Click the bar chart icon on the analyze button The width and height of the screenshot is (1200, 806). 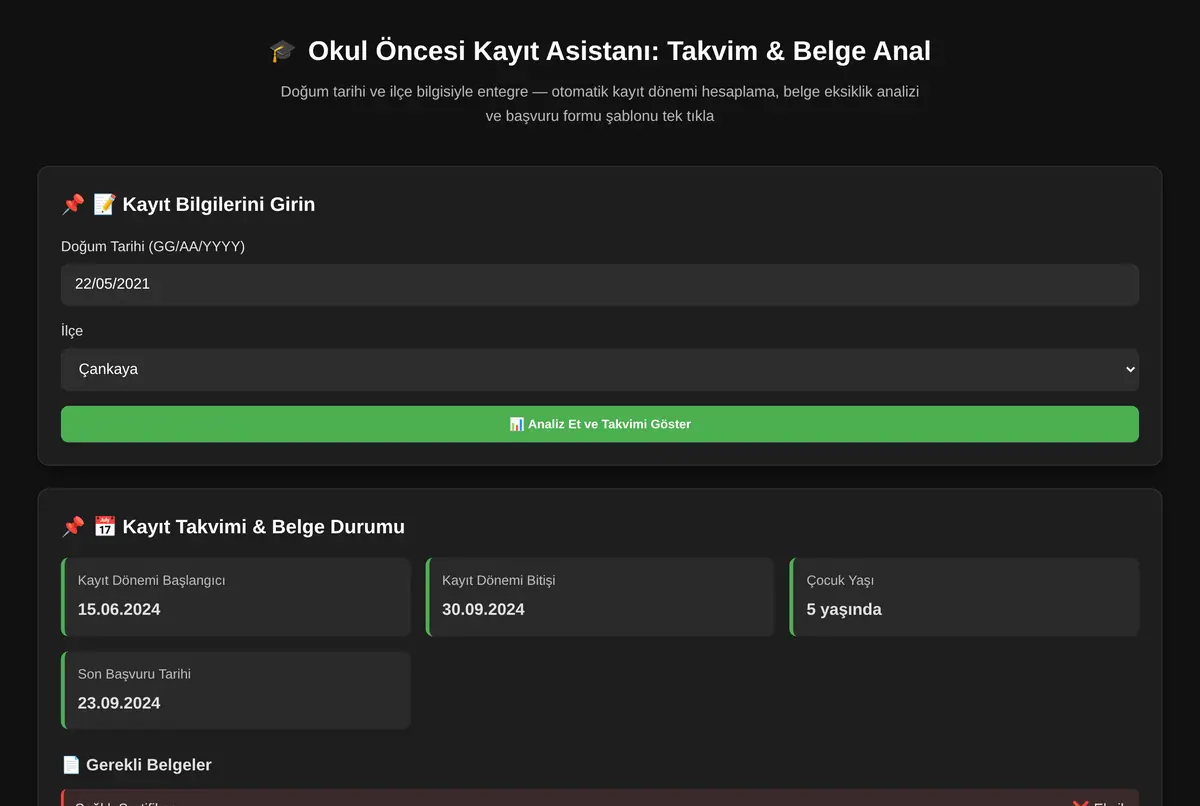[x=516, y=424]
